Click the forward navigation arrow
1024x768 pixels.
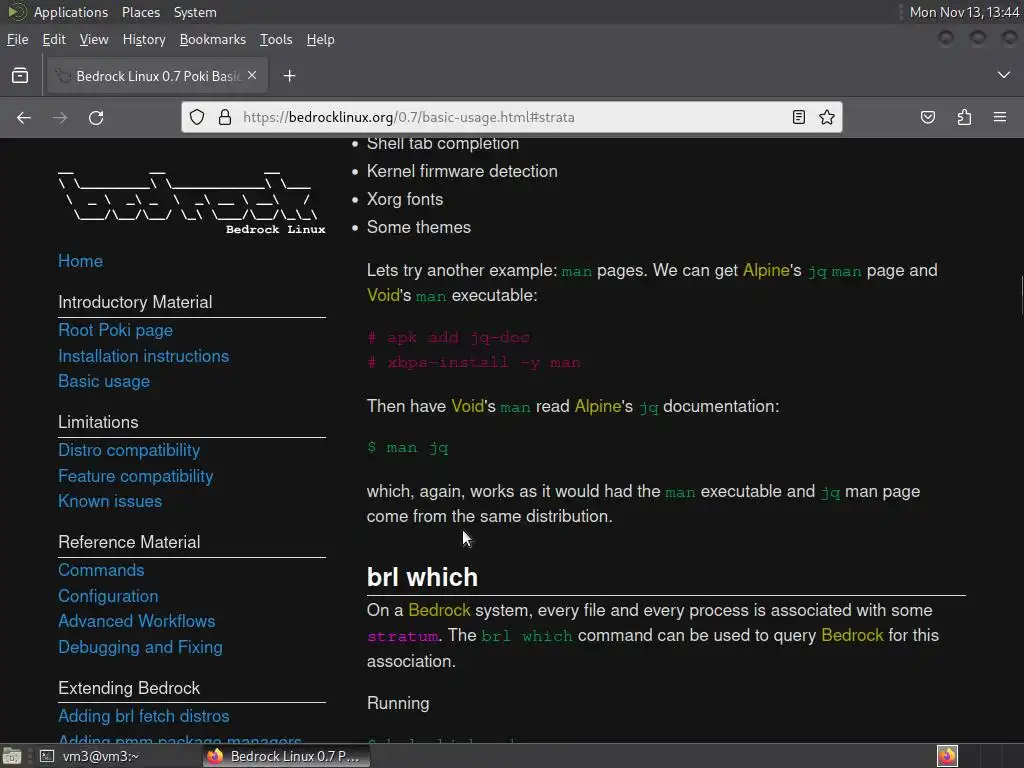pos(60,118)
